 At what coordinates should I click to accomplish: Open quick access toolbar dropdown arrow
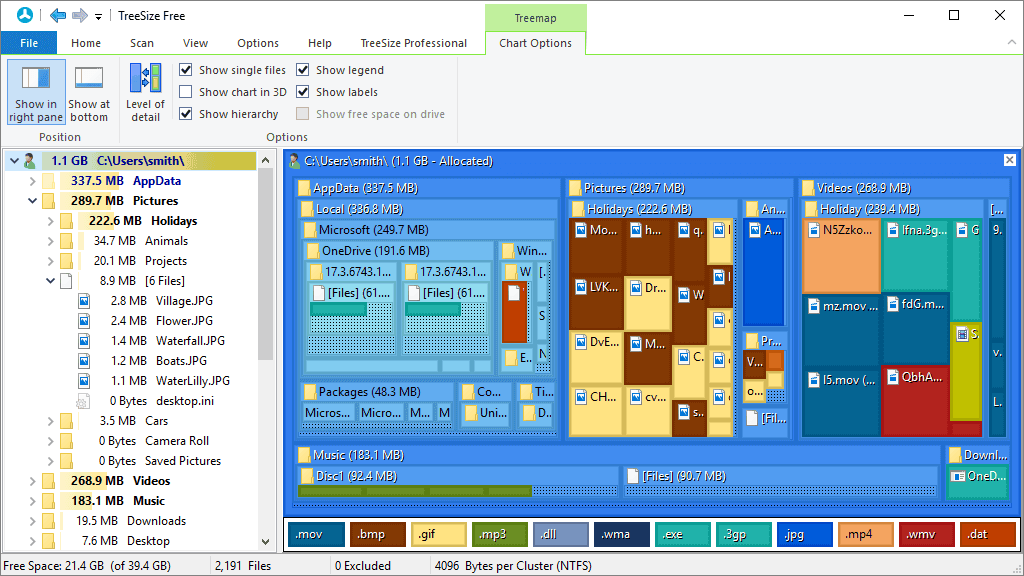pyautogui.click(x=99, y=16)
